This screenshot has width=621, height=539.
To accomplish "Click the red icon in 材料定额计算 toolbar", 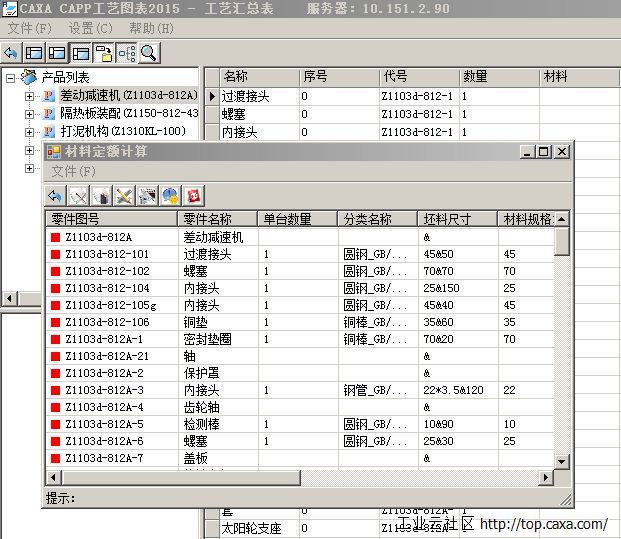I will tap(194, 196).
